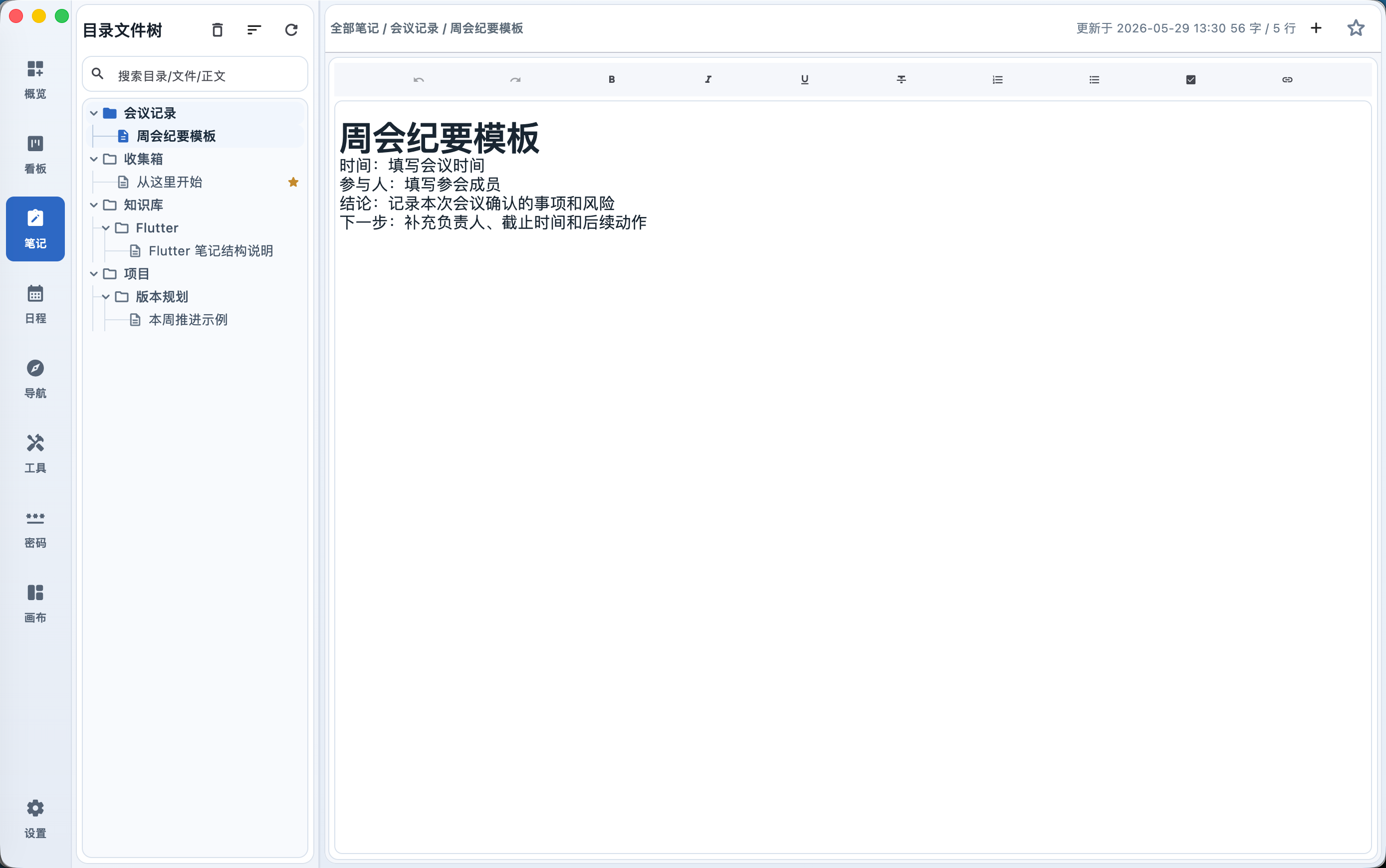The height and width of the screenshot is (868, 1386).
Task: Click the line 时间：填写会议时间
Action: [x=412, y=165]
